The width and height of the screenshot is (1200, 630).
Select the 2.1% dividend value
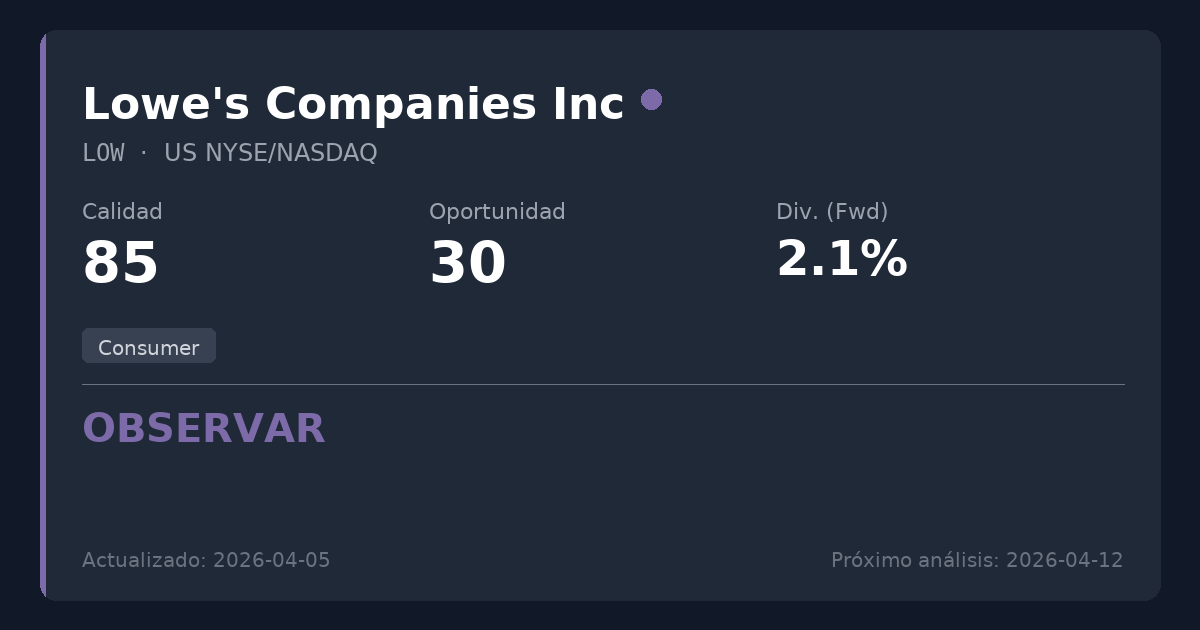click(x=841, y=260)
